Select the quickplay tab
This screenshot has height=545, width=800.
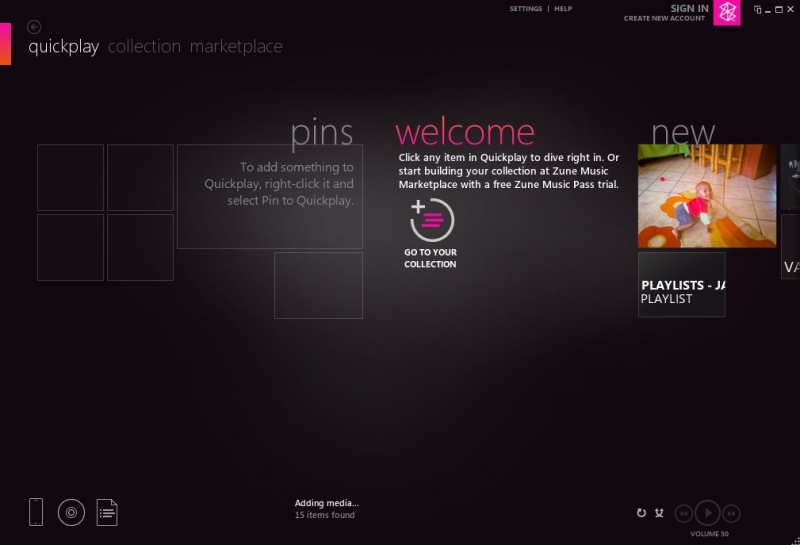(x=63, y=46)
